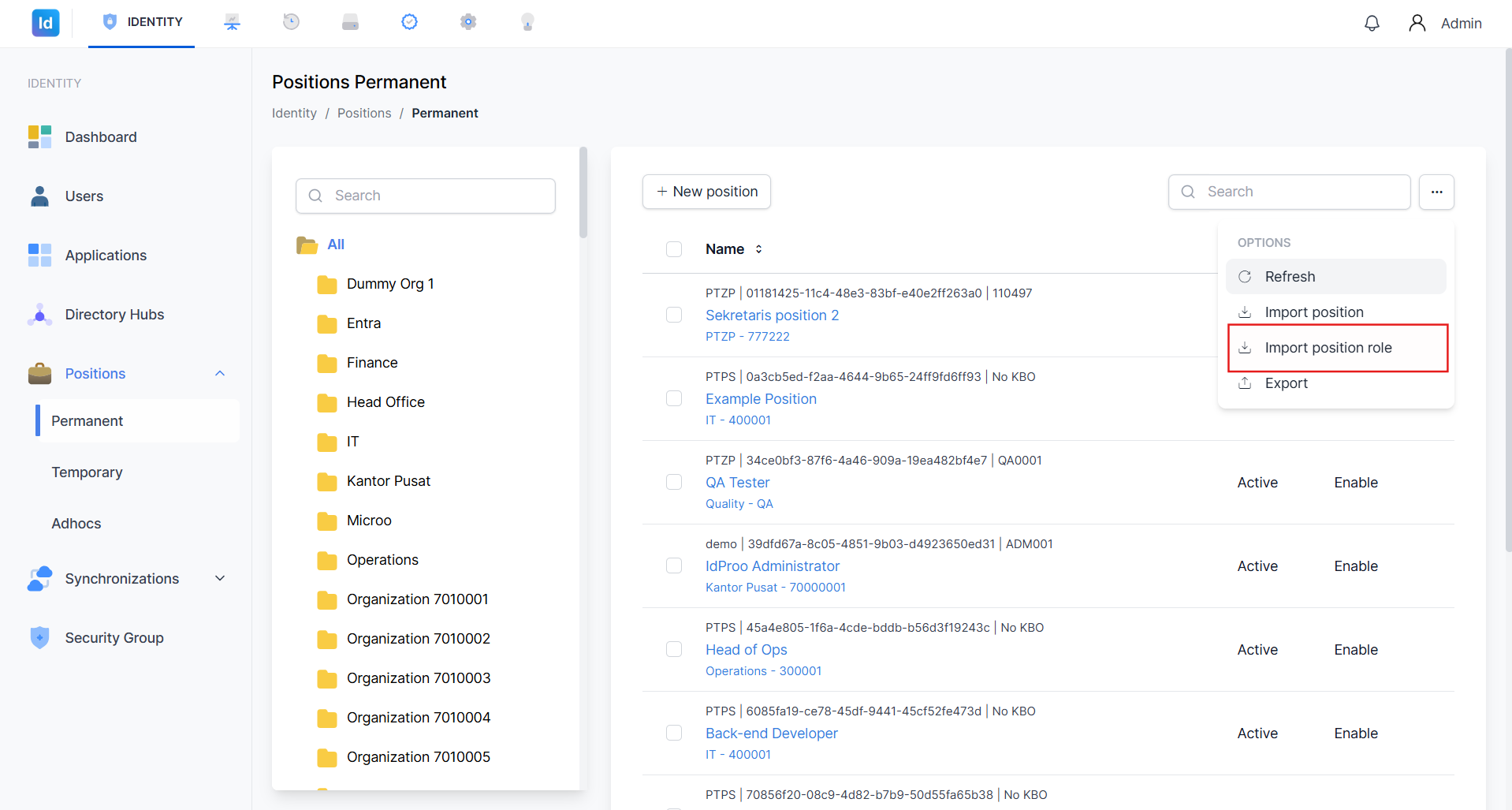Click the Security Group shield icon

coord(39,638)
